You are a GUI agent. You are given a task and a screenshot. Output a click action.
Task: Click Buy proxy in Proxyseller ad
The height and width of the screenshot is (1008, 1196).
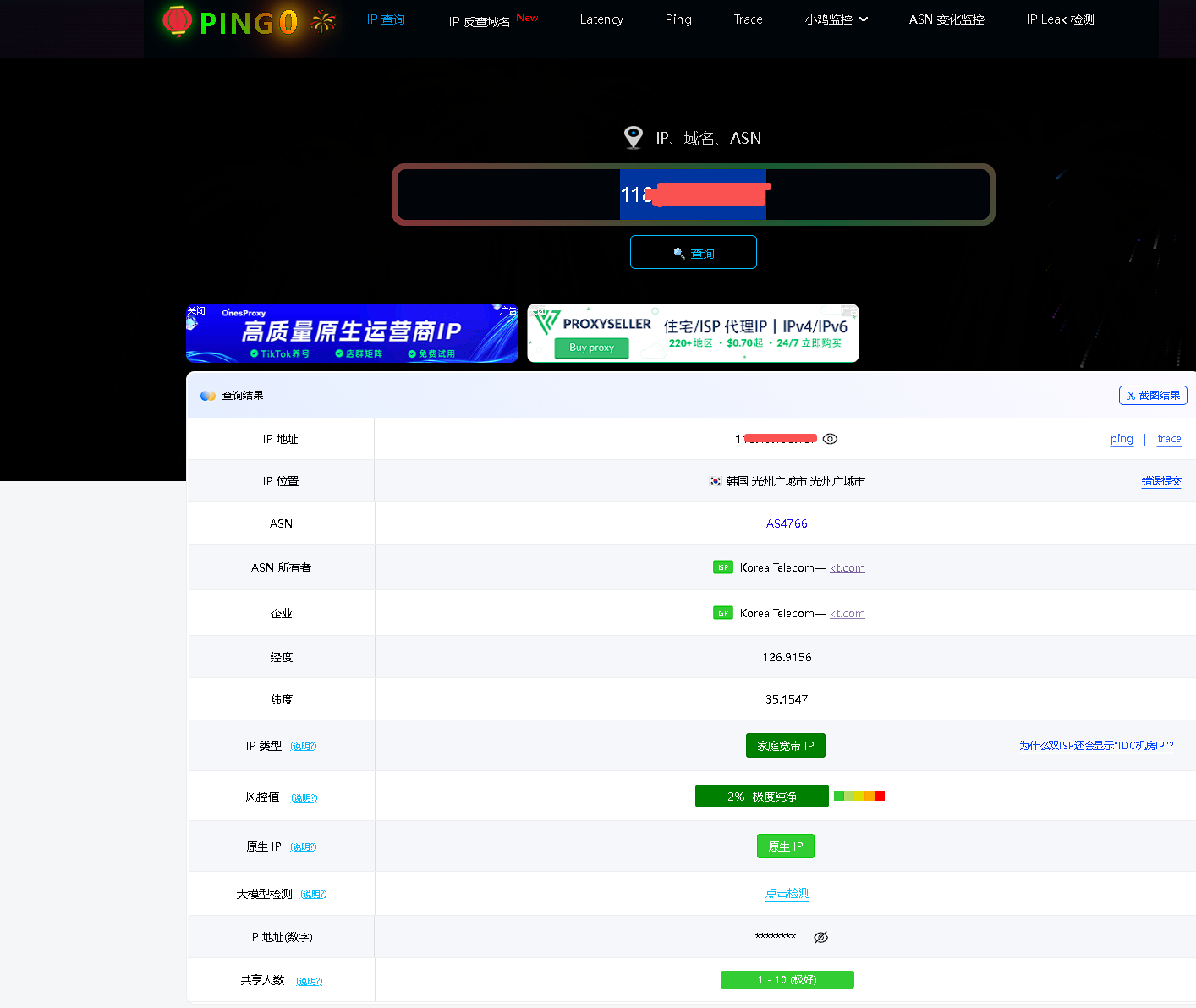pyautogui.click(x=591, y=348)
